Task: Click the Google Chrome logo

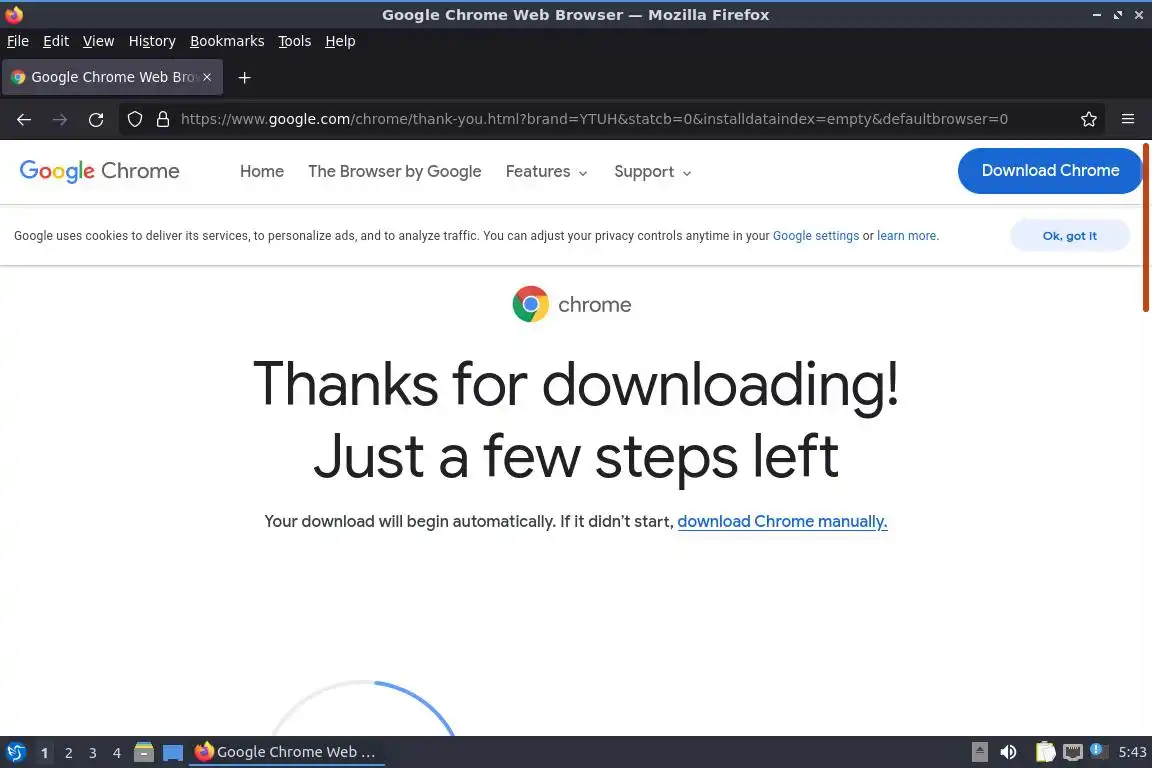Action: click(x=99, y=171)
